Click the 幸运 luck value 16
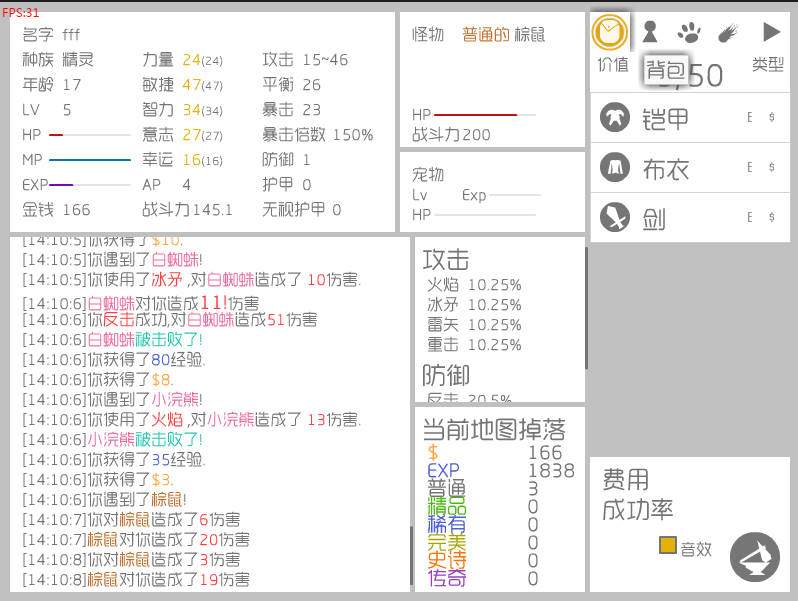Viewport: 798px width, 601px height. 191,160
